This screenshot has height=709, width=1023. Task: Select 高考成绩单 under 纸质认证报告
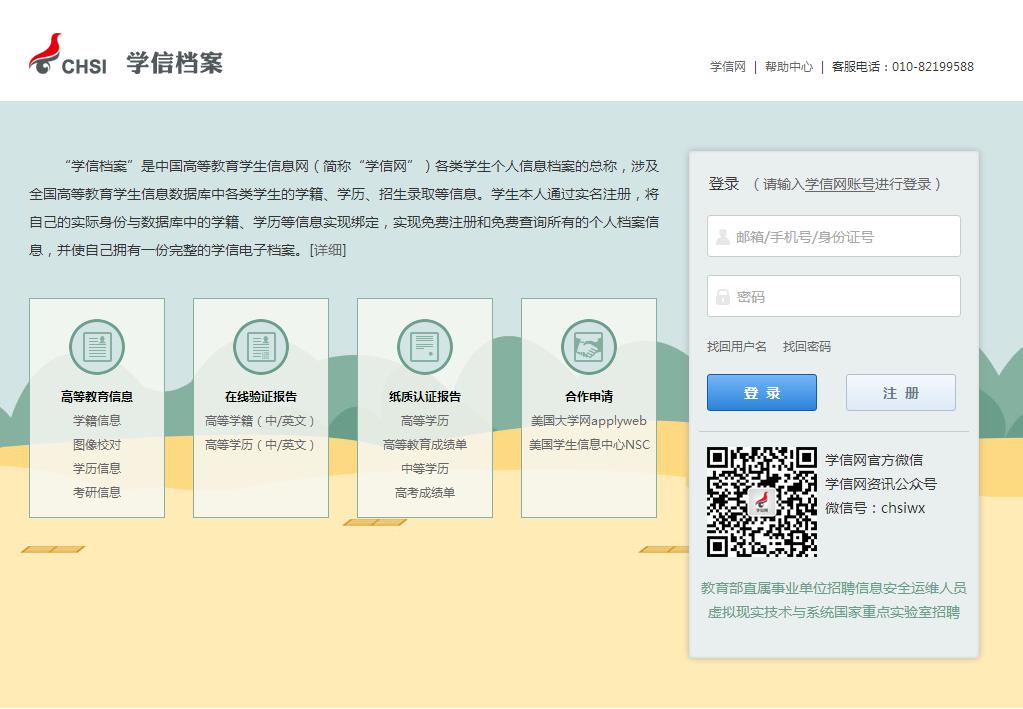[425, 493]
